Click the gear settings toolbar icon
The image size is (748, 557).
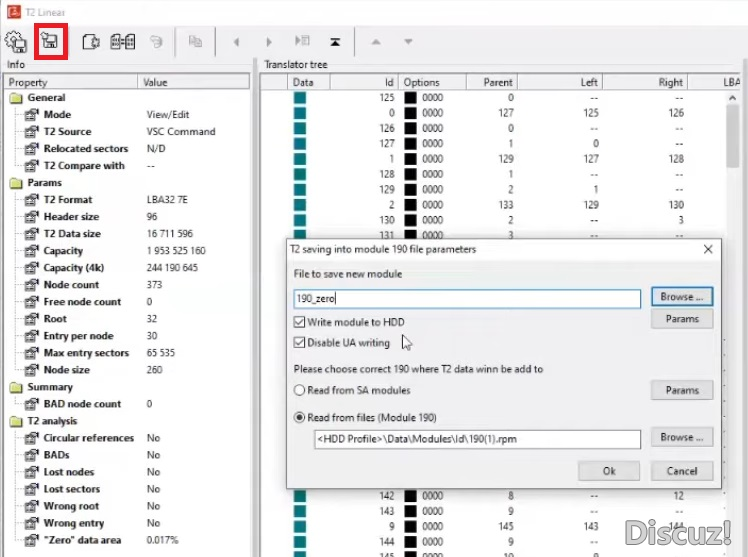pos(16,41)
